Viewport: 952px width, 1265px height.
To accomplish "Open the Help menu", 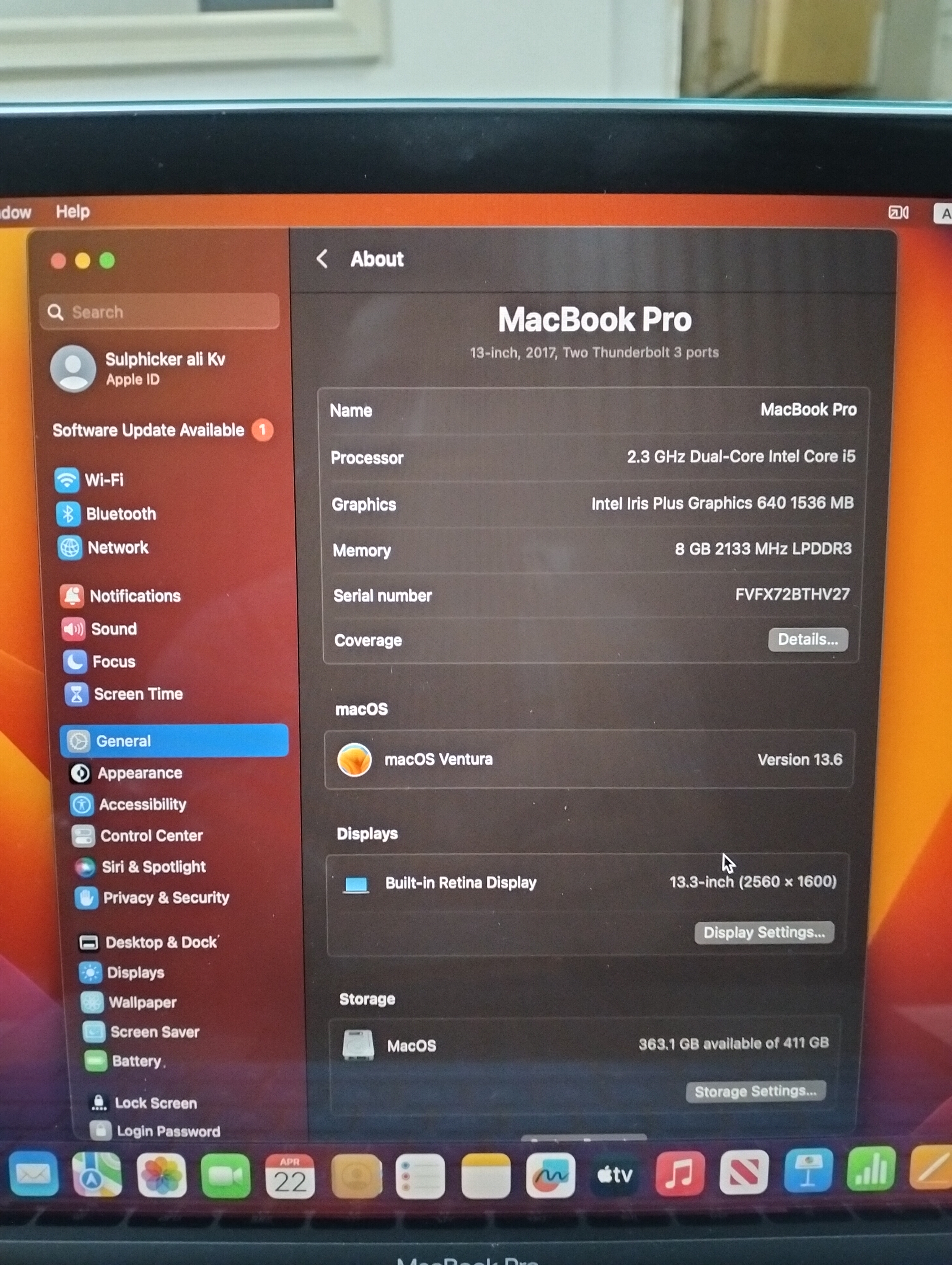I will 73,211.
